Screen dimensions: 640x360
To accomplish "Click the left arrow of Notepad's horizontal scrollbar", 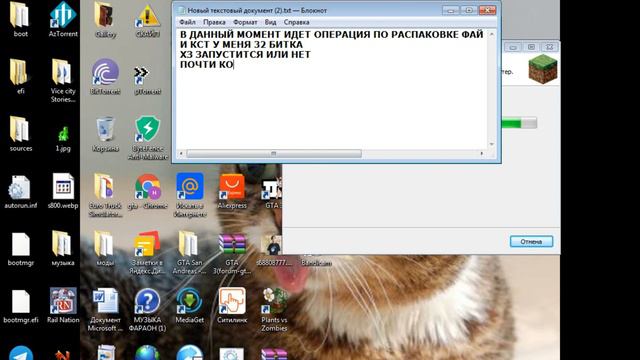I will pyautogui.click(x=181, y=154).
